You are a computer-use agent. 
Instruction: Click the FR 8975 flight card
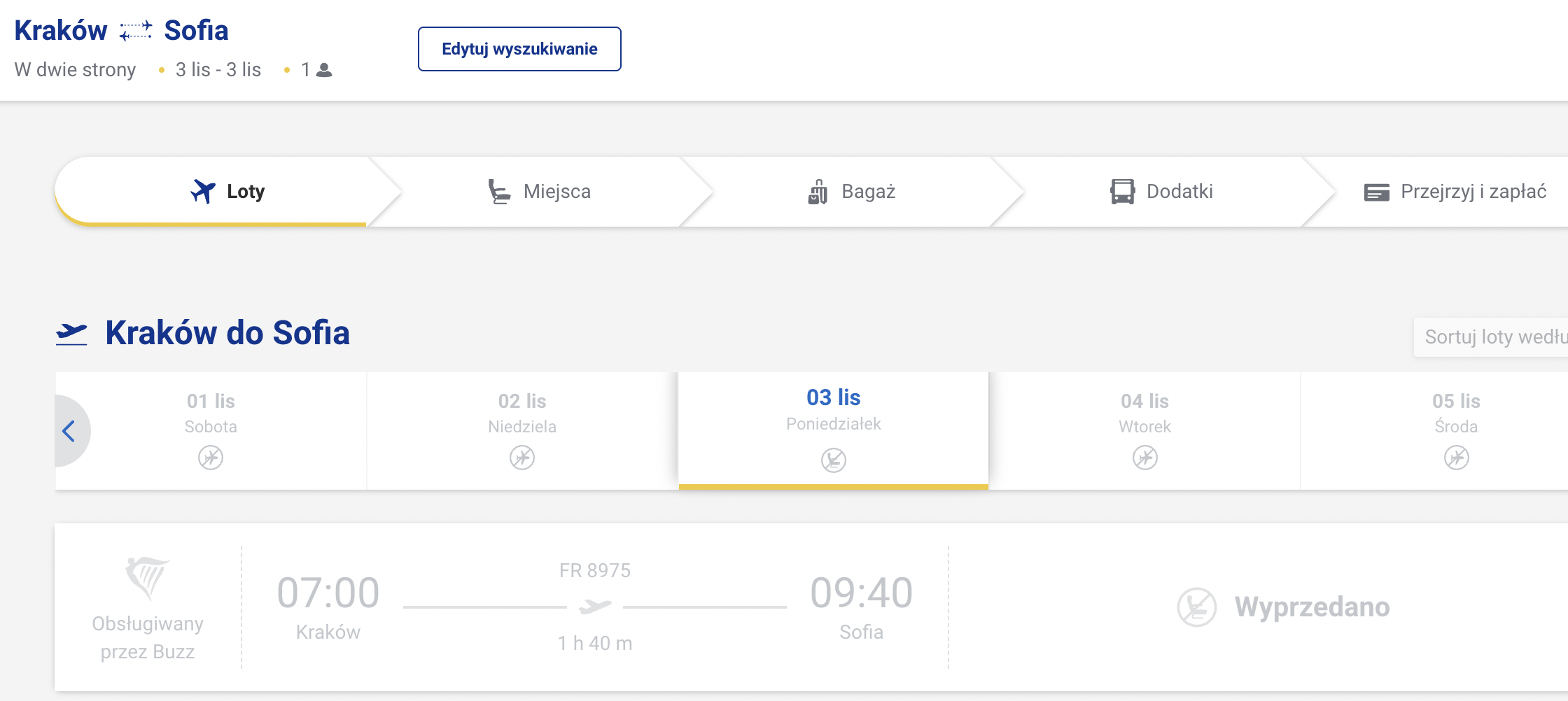pos(811,607)
